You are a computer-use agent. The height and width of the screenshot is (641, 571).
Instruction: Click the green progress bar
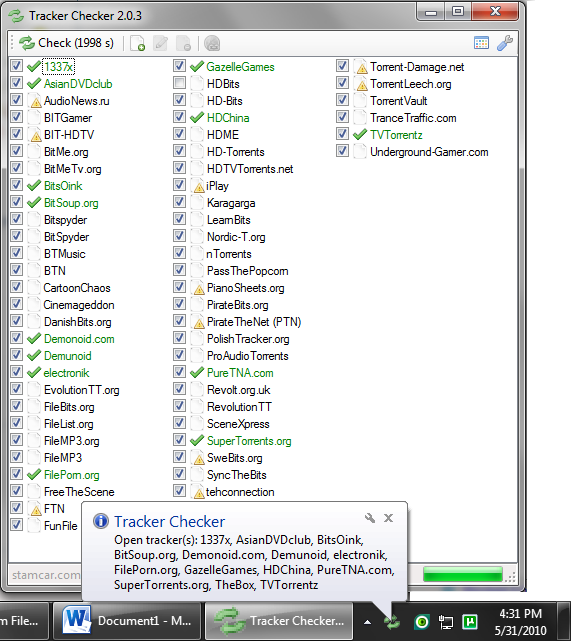tap(462, 574)
